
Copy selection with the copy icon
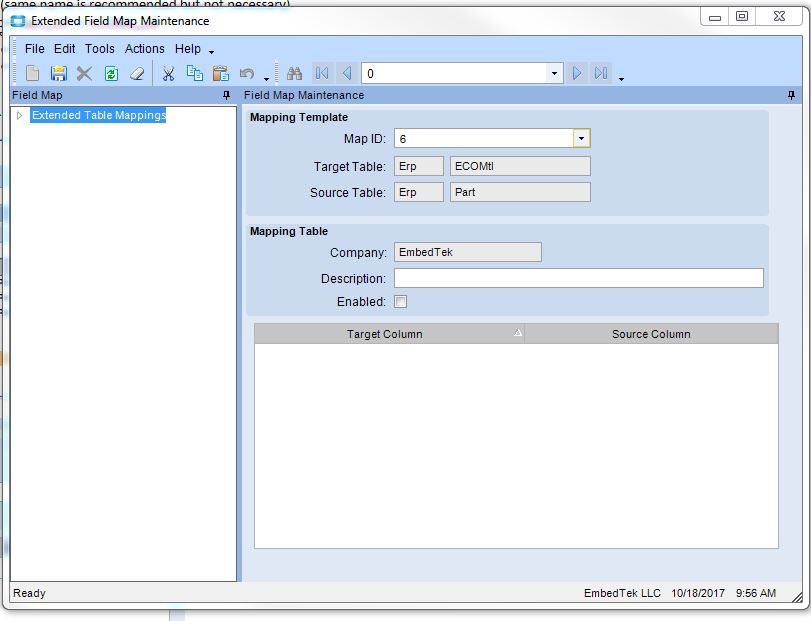[194, 73]
